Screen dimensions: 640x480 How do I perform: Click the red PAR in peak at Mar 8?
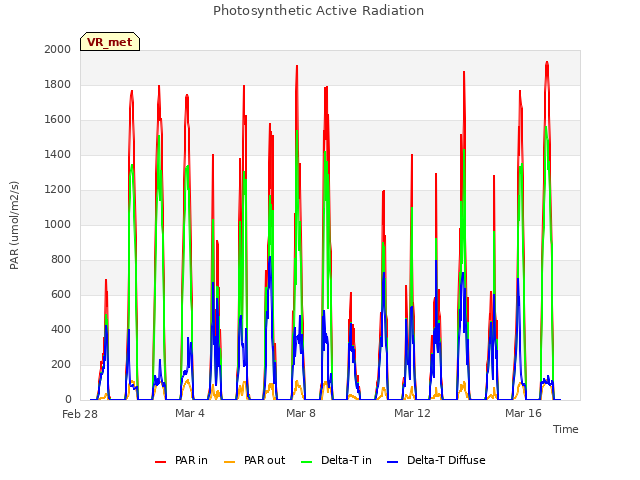(297, 66)
